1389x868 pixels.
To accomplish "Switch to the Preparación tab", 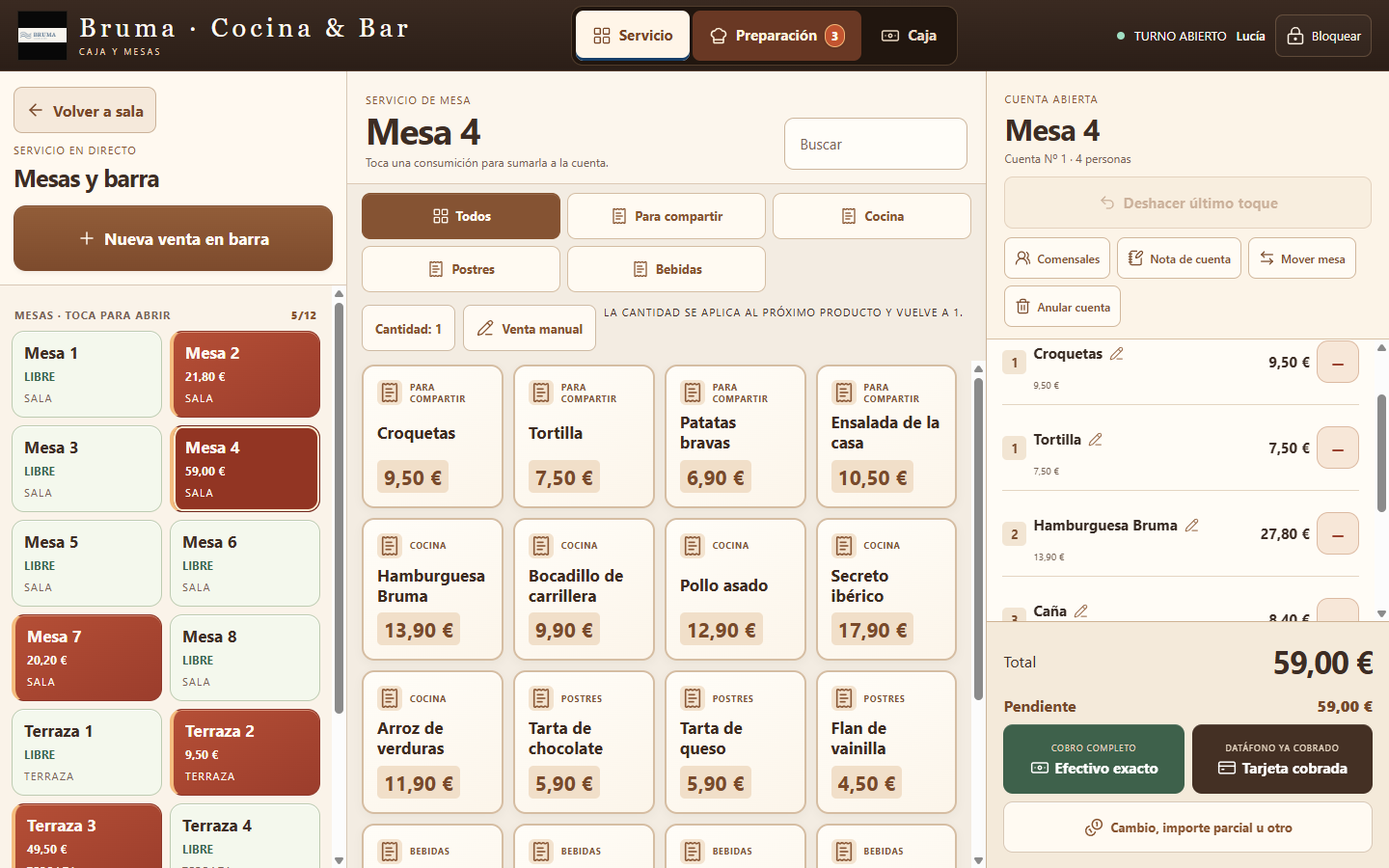I will pos(776,36).
